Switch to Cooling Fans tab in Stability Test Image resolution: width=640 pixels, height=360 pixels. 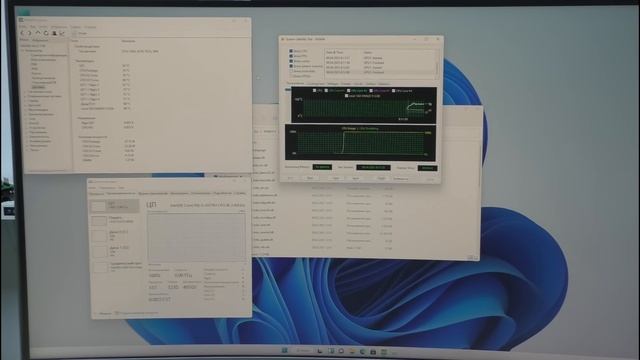click(315, 84)
